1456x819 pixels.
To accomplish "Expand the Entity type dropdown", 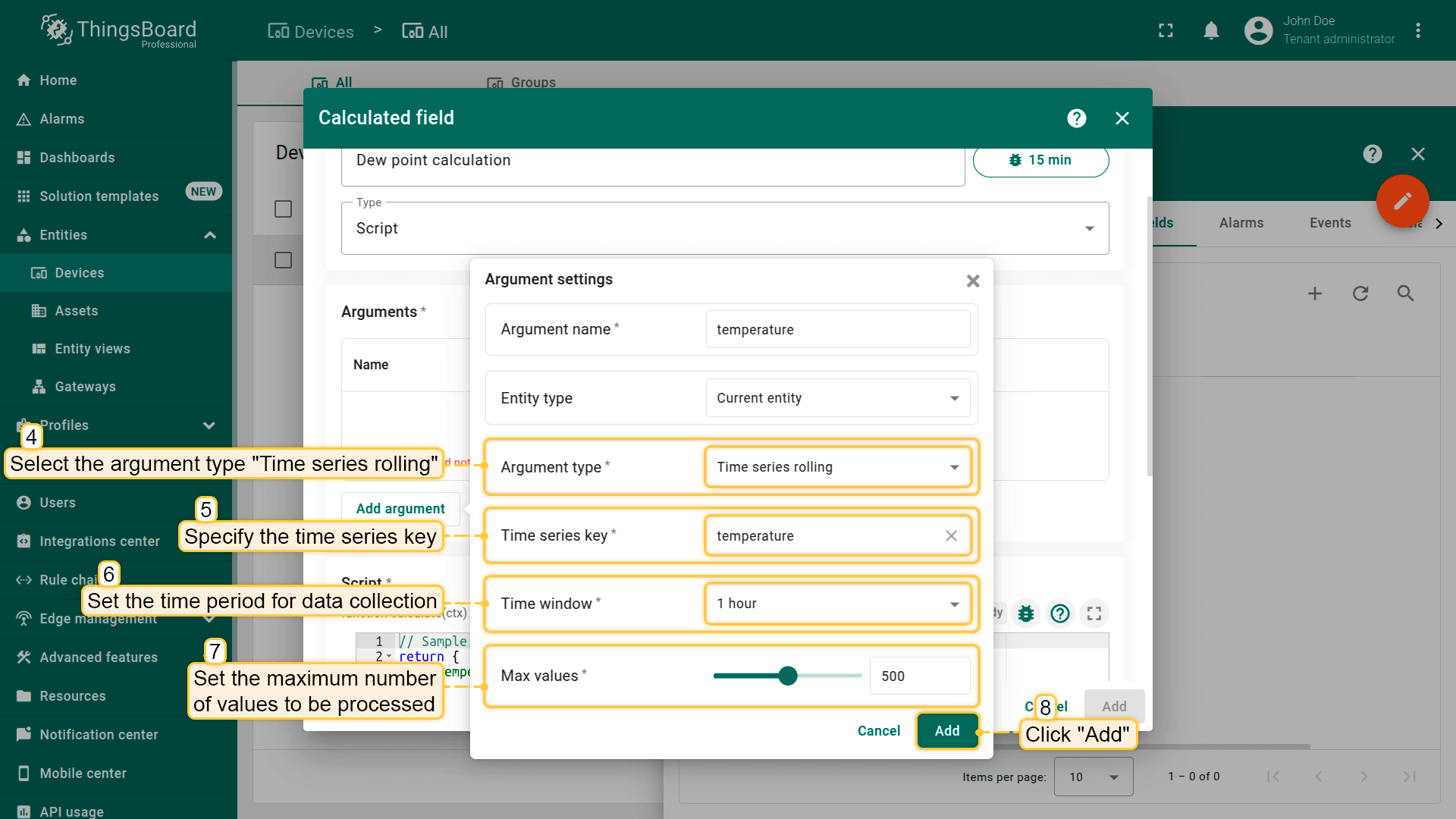I will pyautogui.click(x=837, y=398).
